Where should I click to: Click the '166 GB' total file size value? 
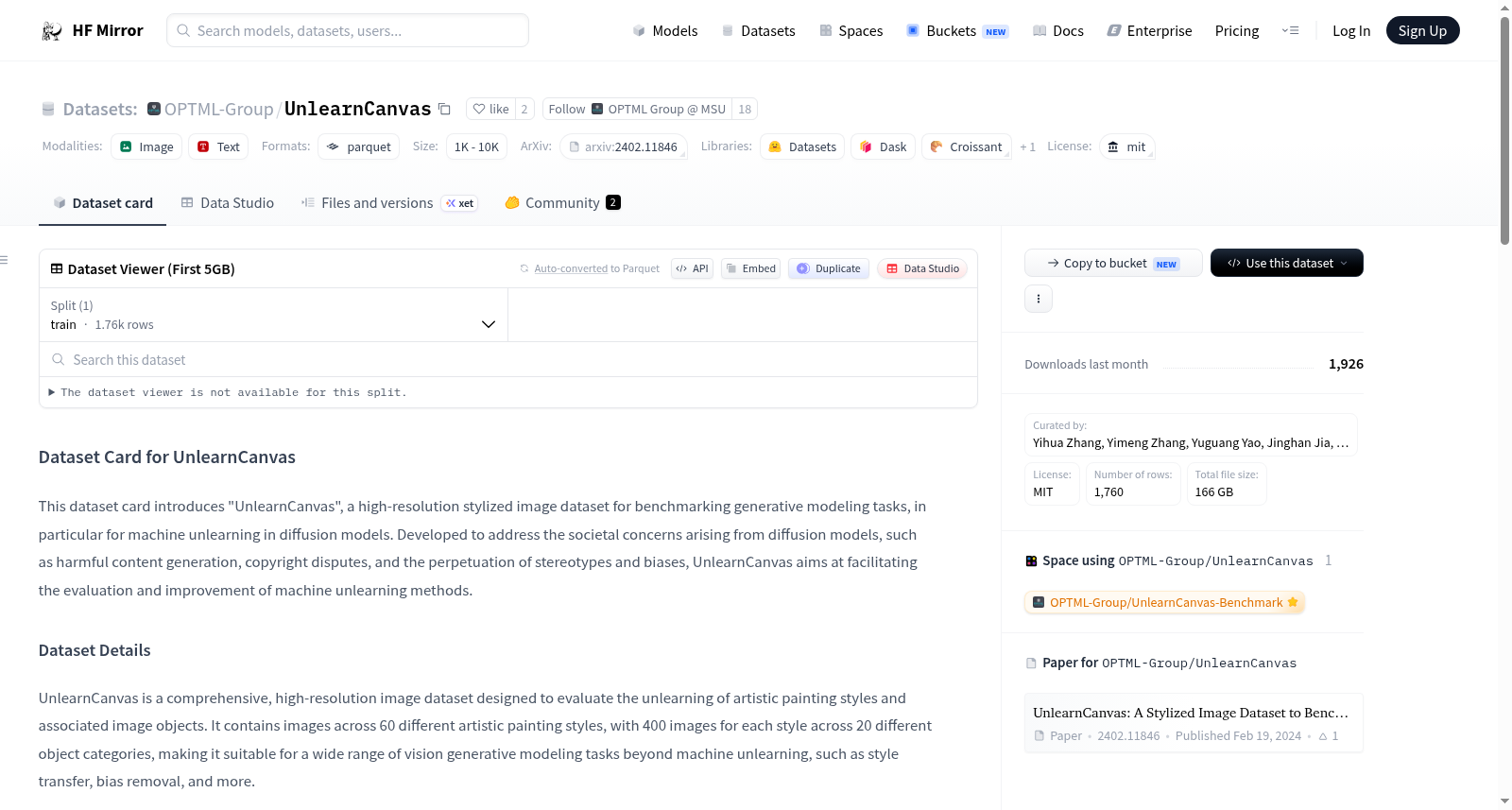(x=1214, y=491)
